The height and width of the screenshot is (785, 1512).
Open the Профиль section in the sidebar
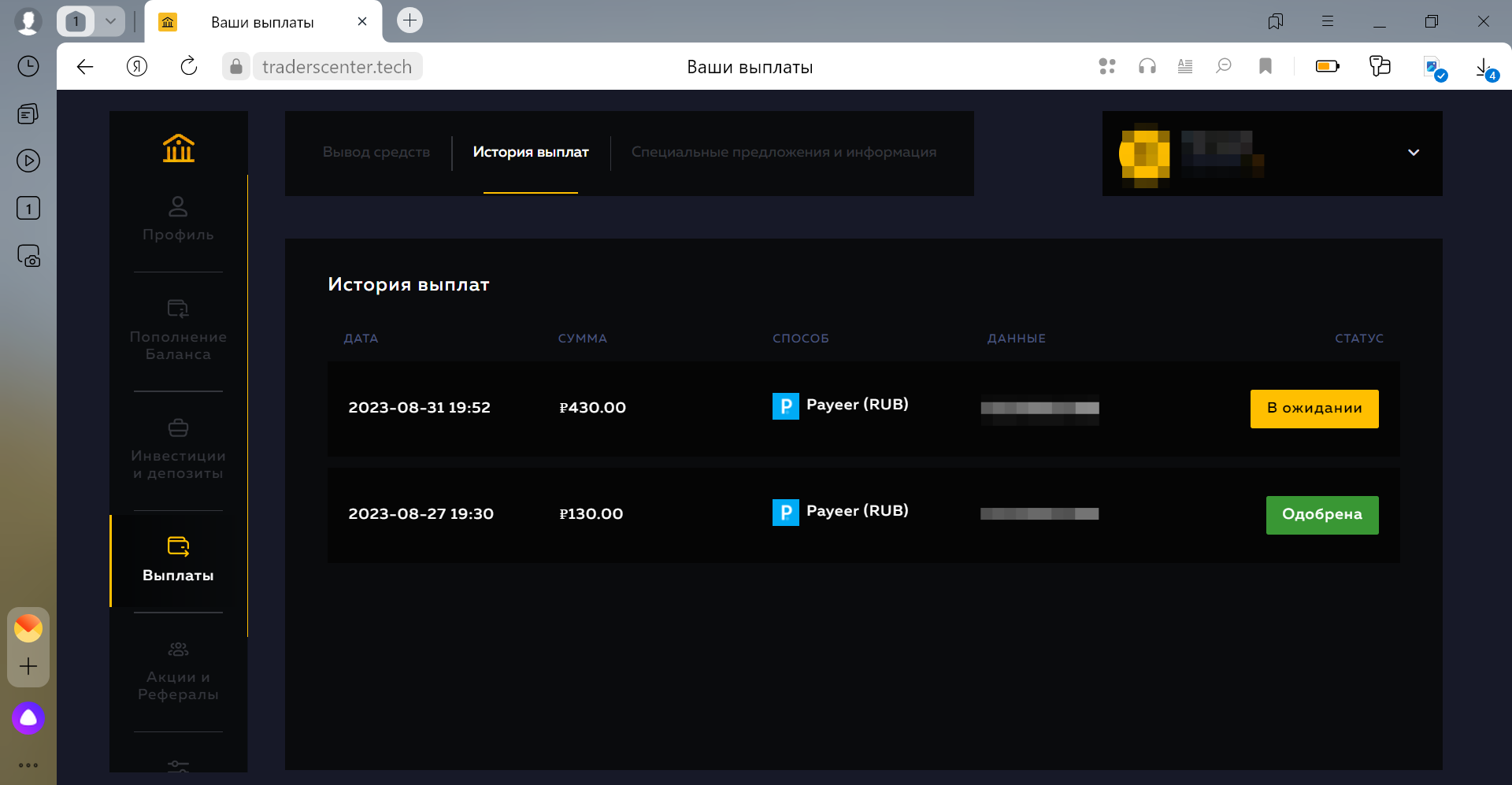click(177, 220)
